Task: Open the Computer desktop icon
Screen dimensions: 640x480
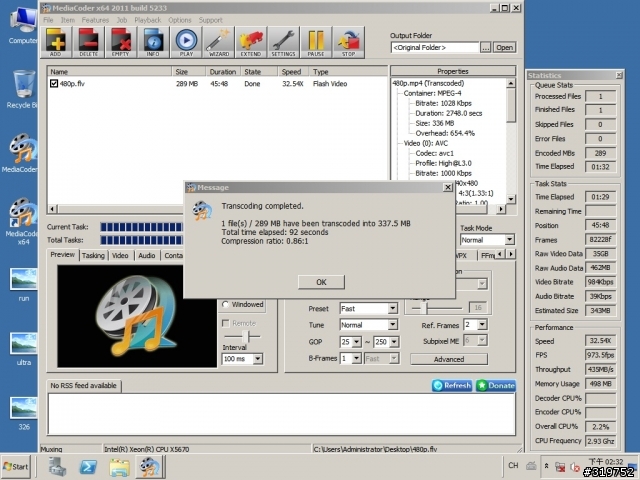Action: [24, 26]
